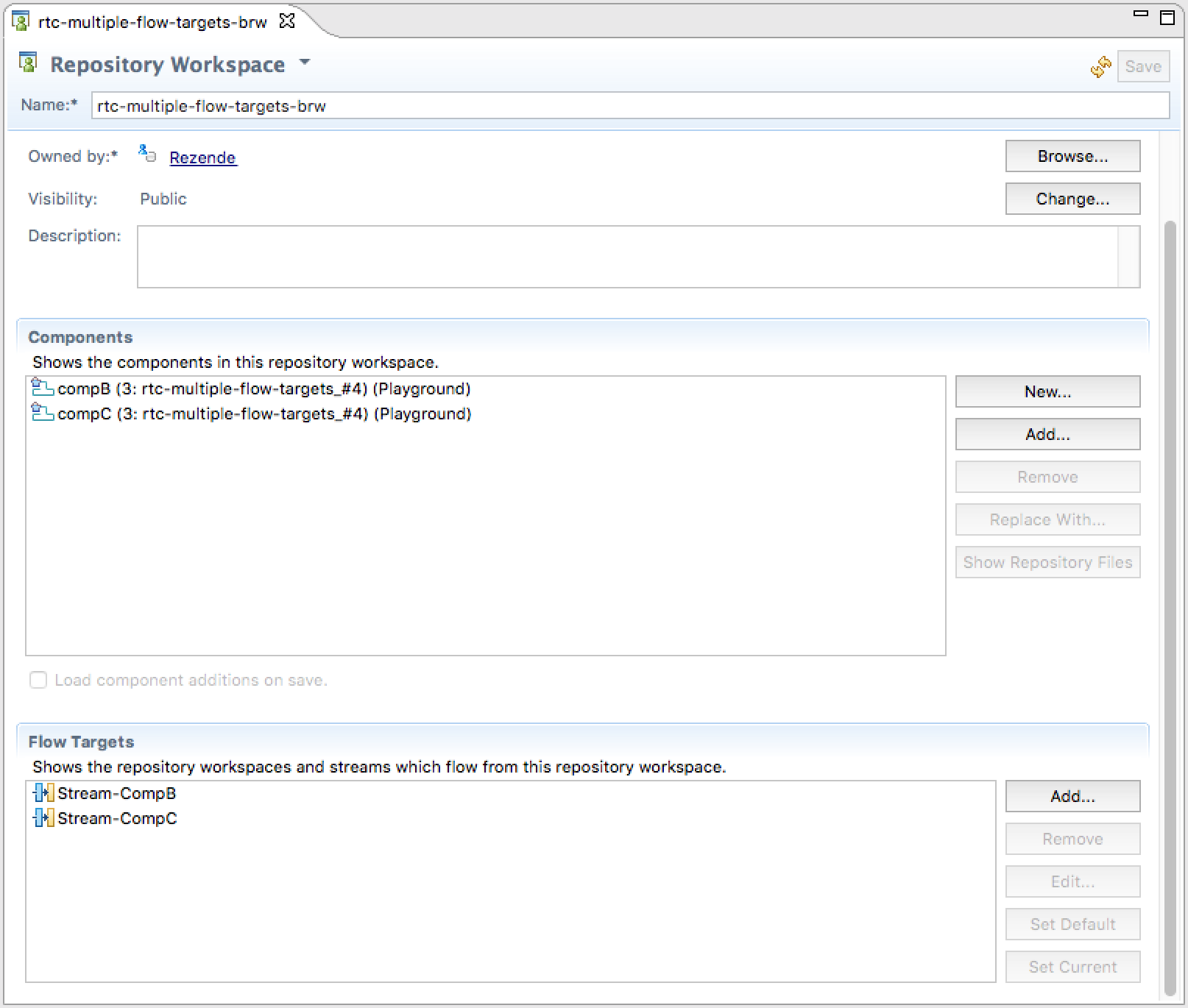This screenshot has width=1188, height=1008.
Task: Click Browse to change the owner
Action: tap(1072, 156)
